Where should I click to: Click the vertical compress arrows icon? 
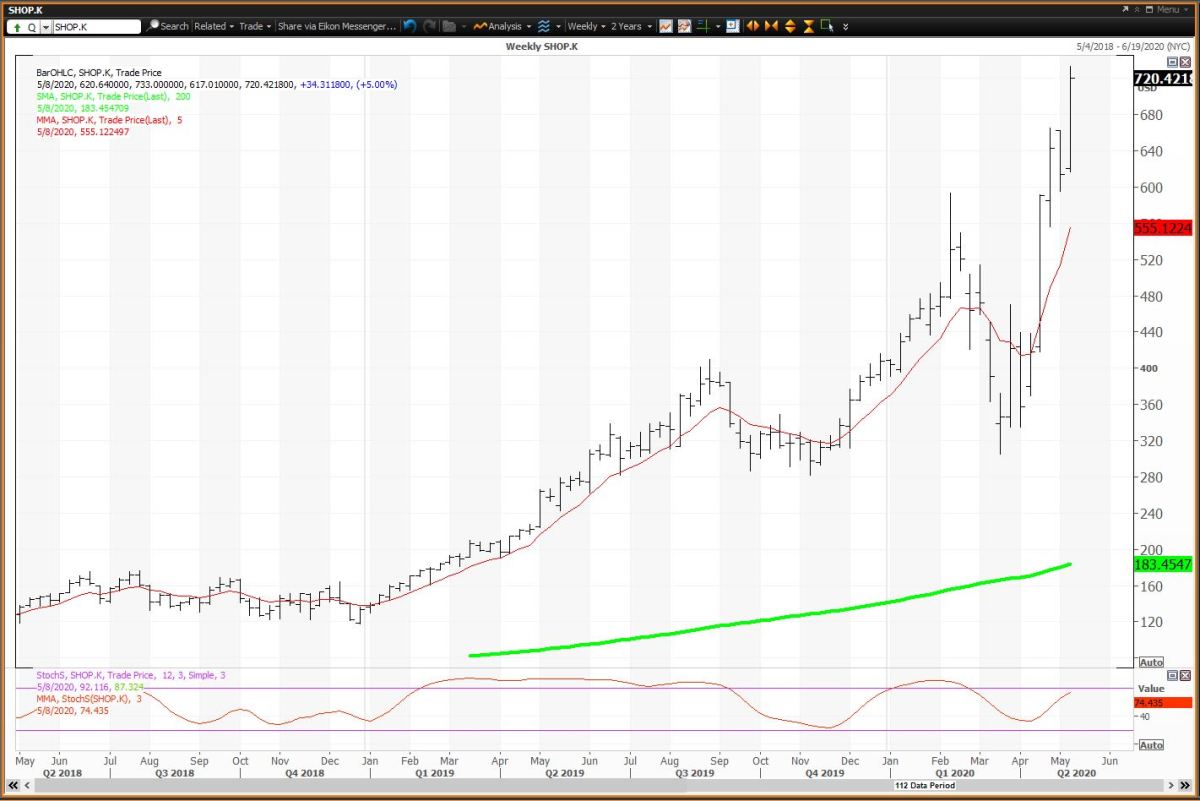(808, 26)
